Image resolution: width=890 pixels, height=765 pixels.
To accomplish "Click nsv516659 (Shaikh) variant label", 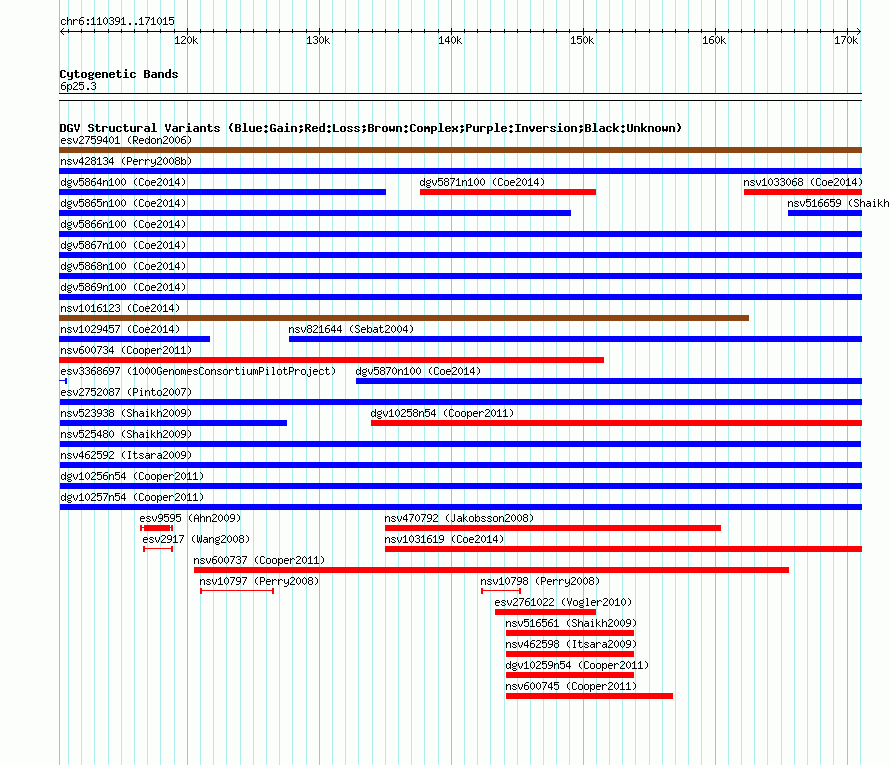I will [x=838, y=203].
